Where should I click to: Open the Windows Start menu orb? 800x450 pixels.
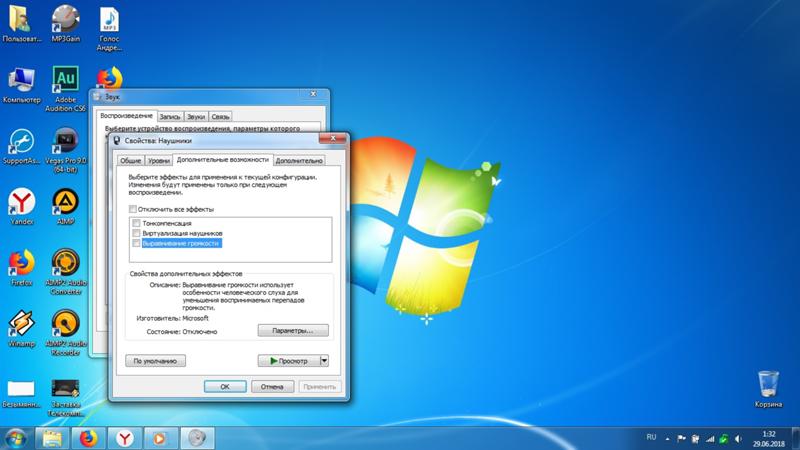[x=15, y=438]
